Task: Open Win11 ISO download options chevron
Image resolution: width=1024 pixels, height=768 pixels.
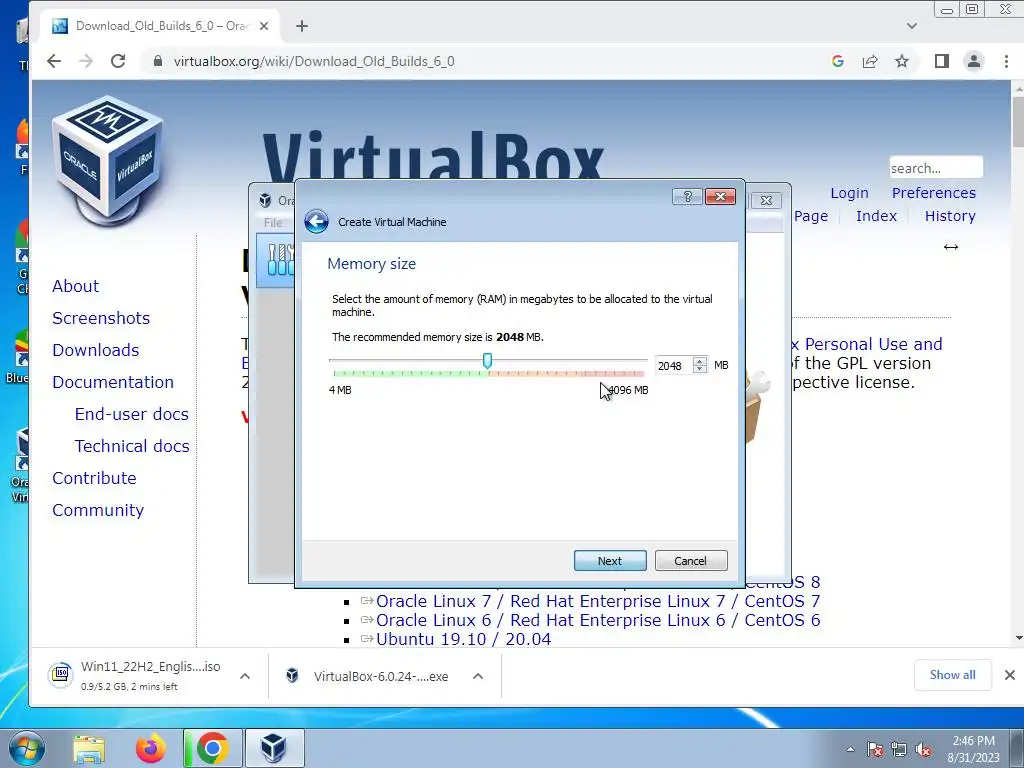Action: pyautogui.click(x=245, y=676)
